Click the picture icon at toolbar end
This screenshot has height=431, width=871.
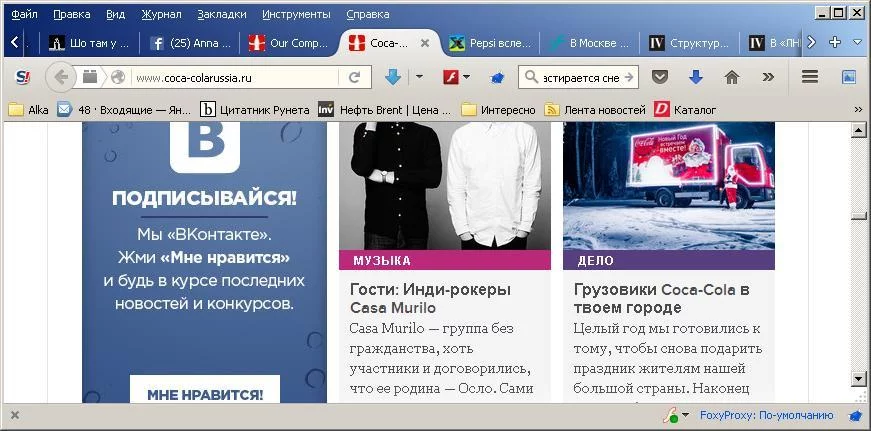coord(849,77)
